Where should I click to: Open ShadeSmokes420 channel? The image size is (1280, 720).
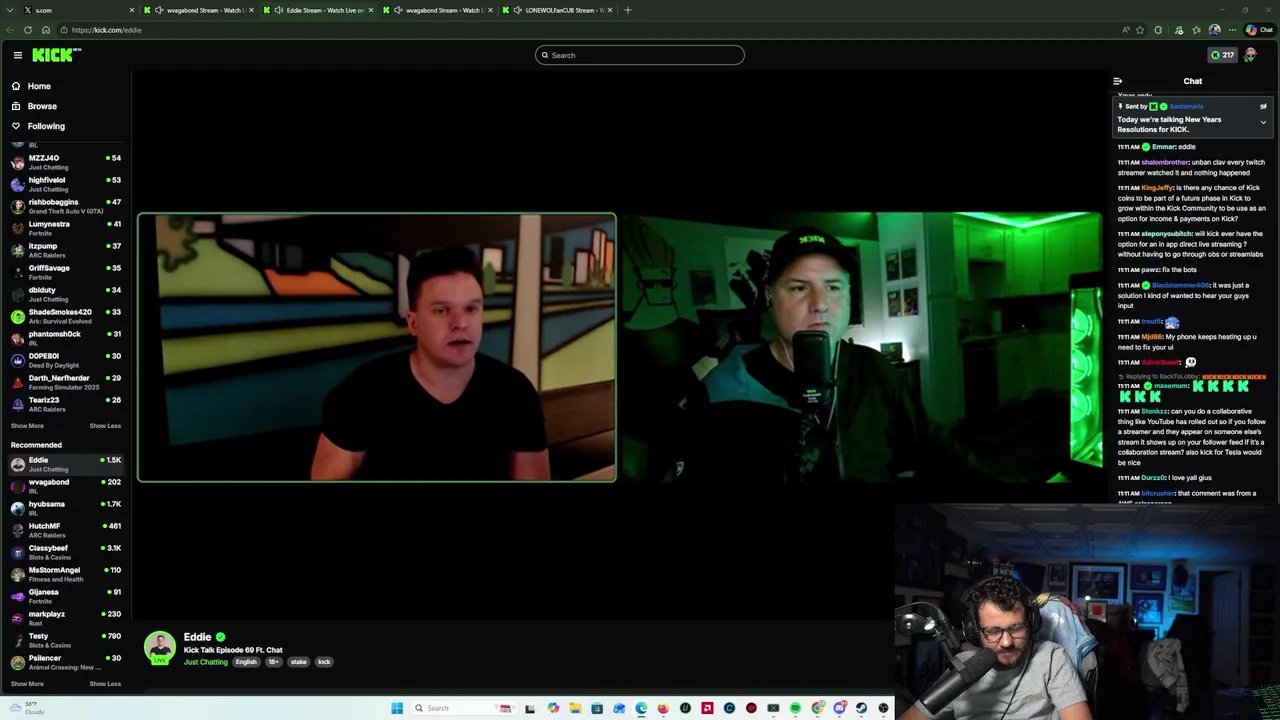[x=65, y=316]
